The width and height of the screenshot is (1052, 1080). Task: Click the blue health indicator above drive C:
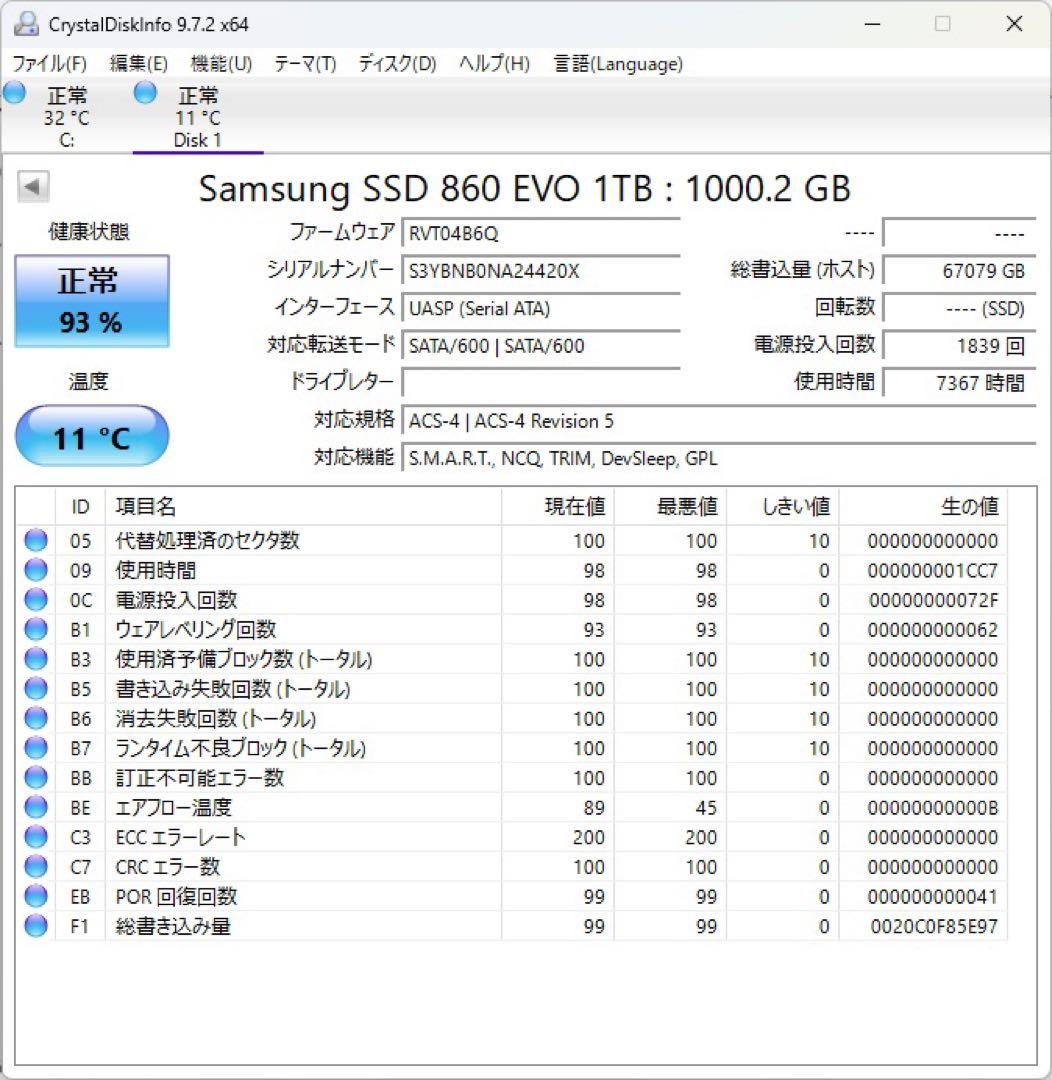[x=14, y=92]
